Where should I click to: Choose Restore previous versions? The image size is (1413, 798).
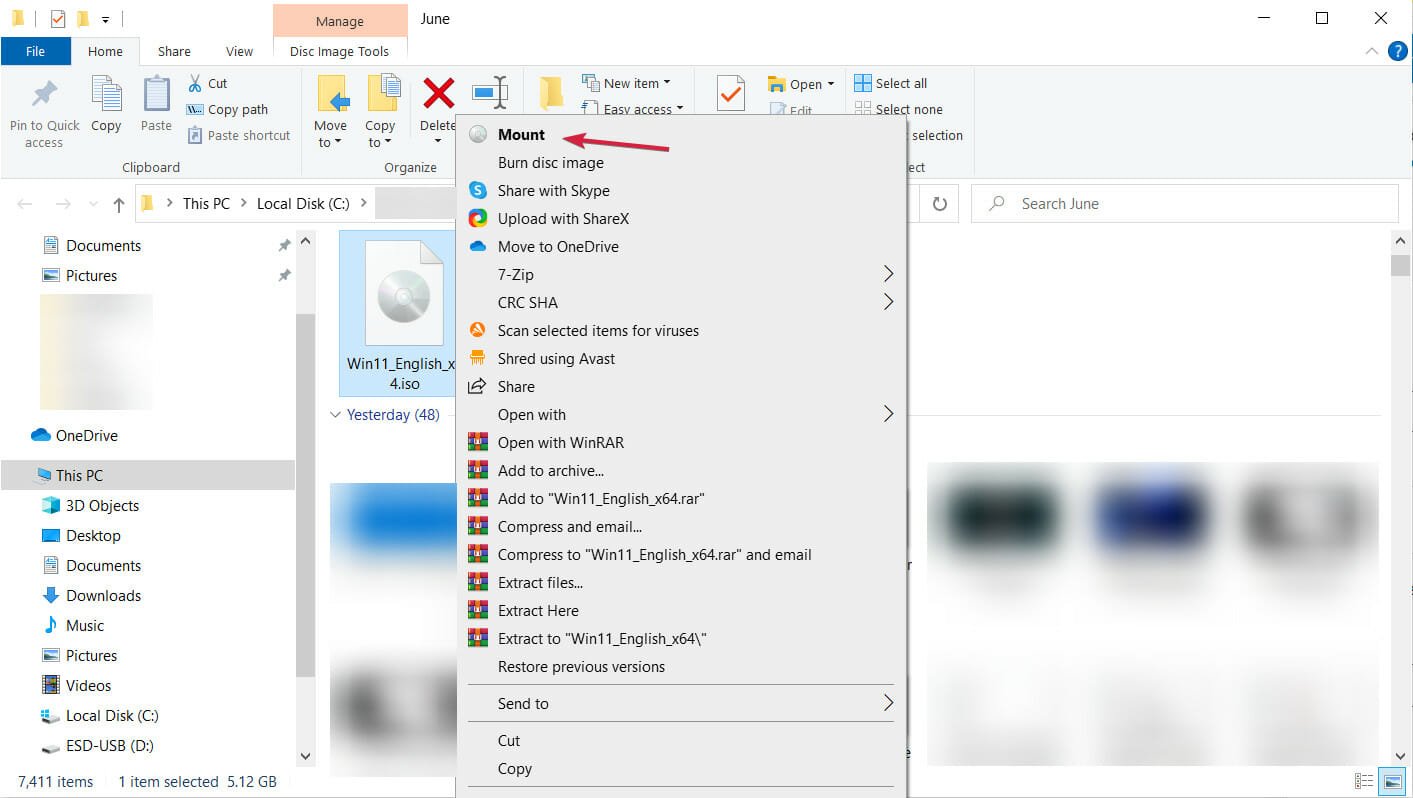coord(681,666)
